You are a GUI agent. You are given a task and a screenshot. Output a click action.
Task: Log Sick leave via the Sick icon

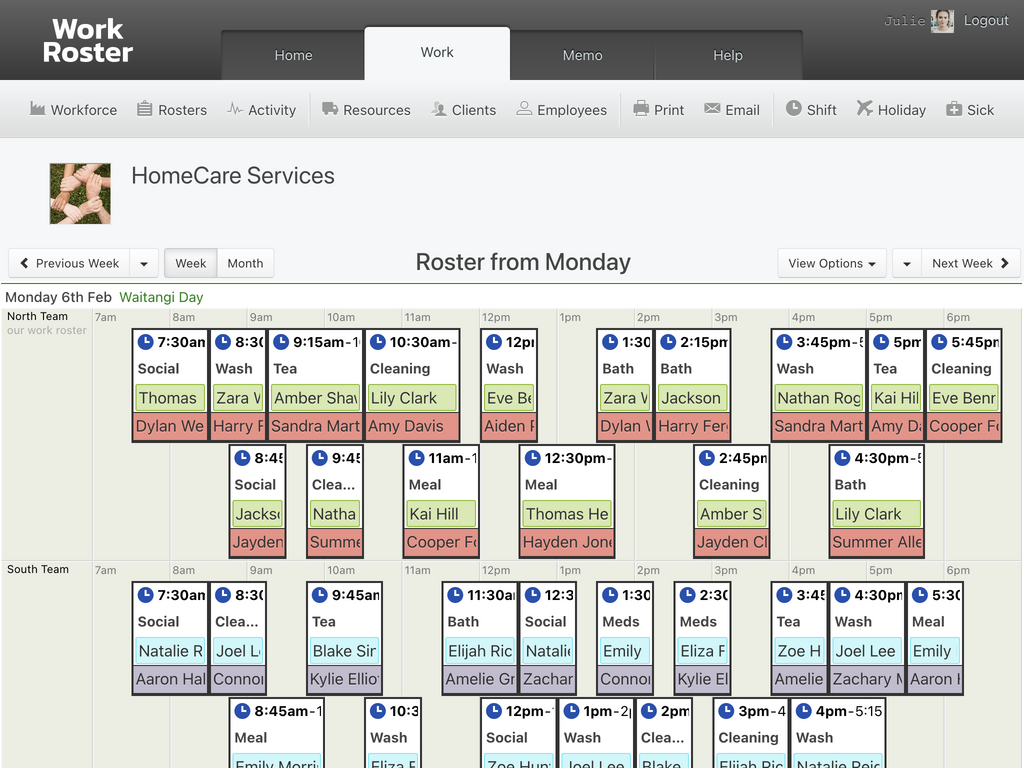970,110
